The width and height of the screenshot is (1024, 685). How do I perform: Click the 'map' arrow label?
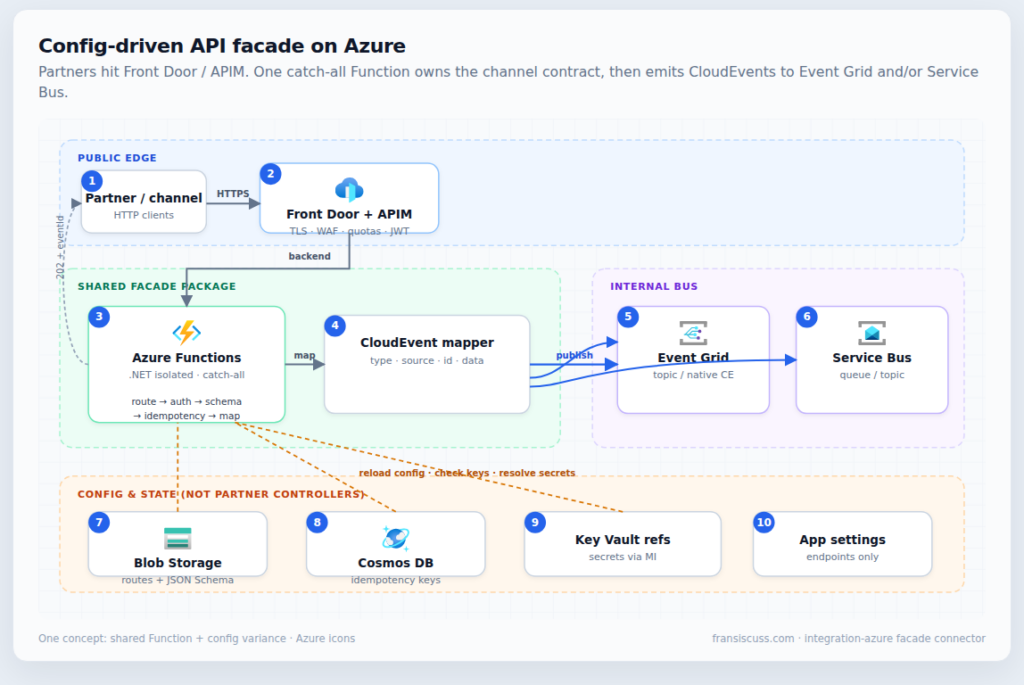click(304, 355)
